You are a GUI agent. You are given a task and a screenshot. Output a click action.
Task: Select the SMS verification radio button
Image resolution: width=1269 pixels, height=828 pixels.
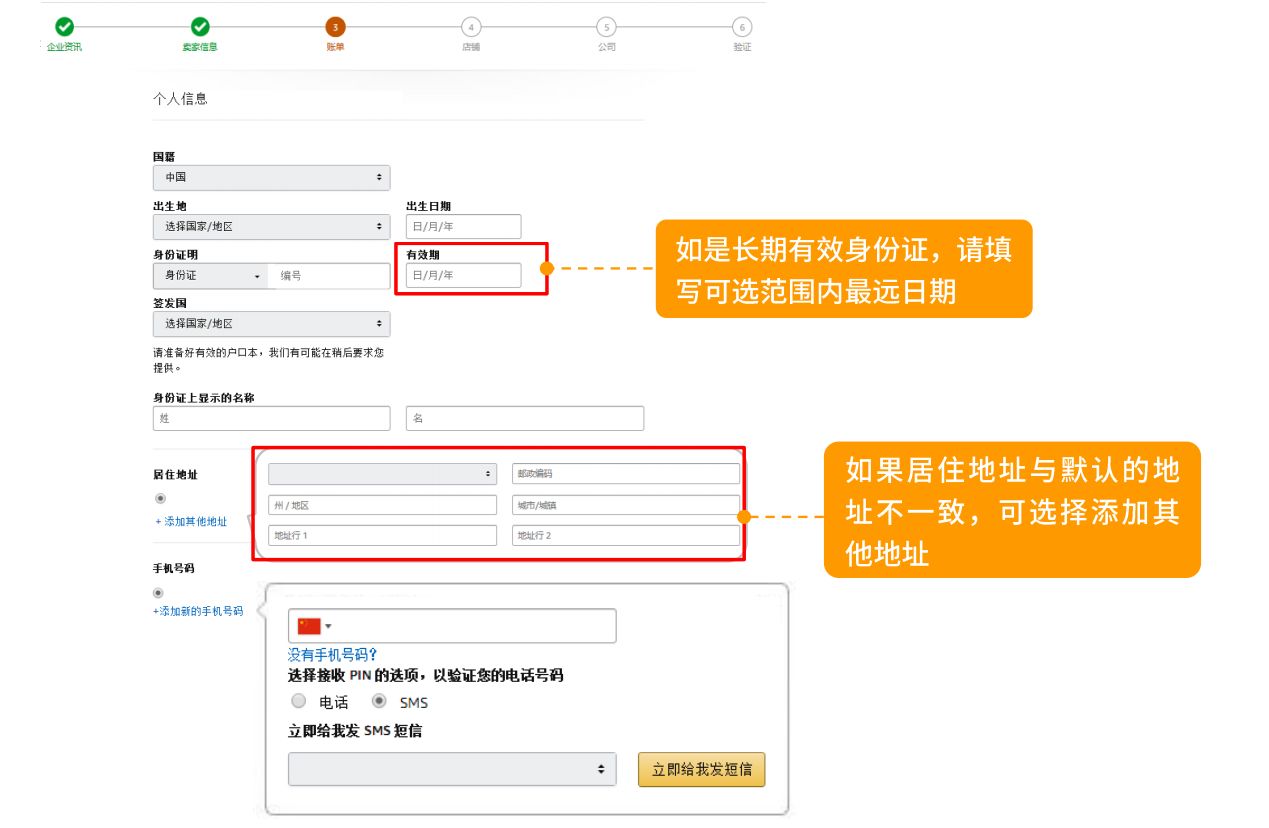(378, 702)
